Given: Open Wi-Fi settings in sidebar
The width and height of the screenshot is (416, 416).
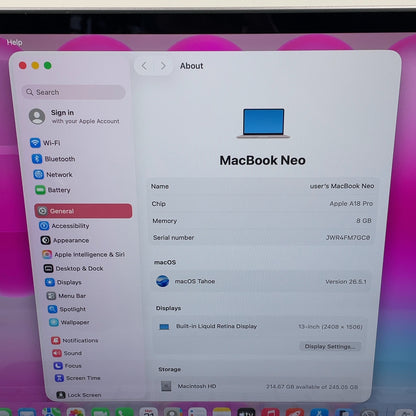Looking at the screenshot, I should point(46,143).
